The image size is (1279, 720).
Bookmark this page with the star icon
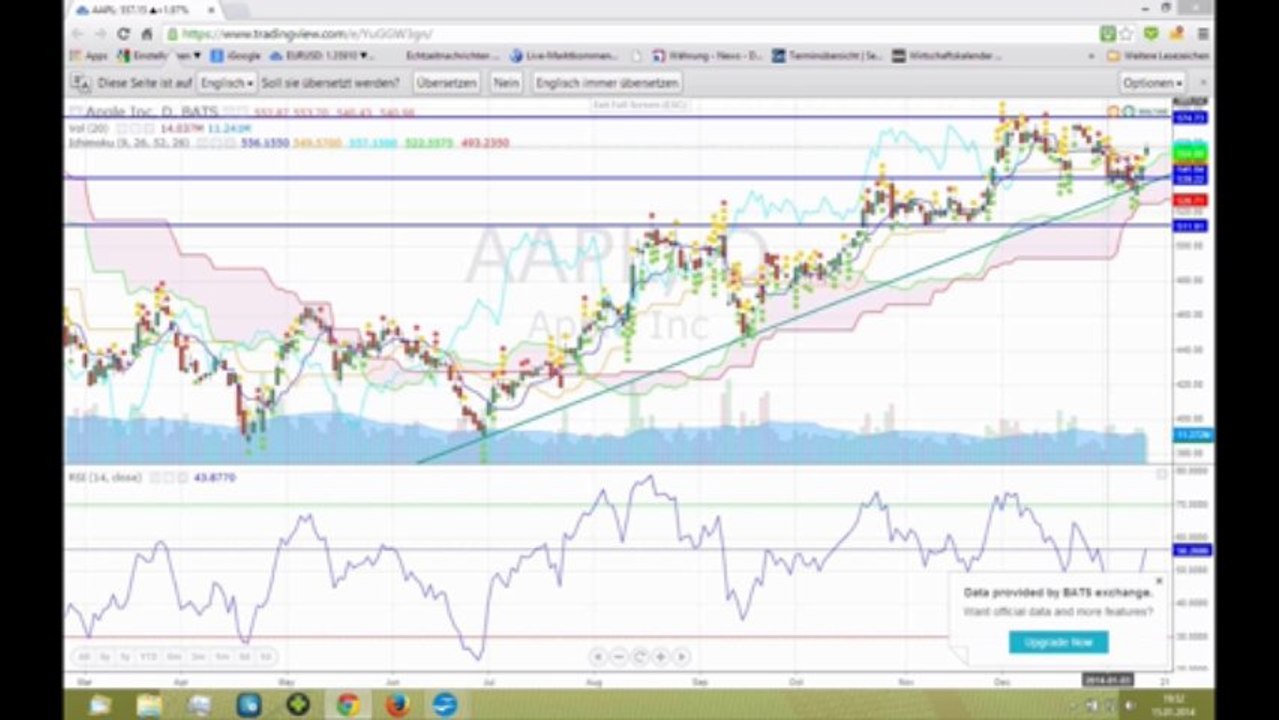click(1127, 33)
